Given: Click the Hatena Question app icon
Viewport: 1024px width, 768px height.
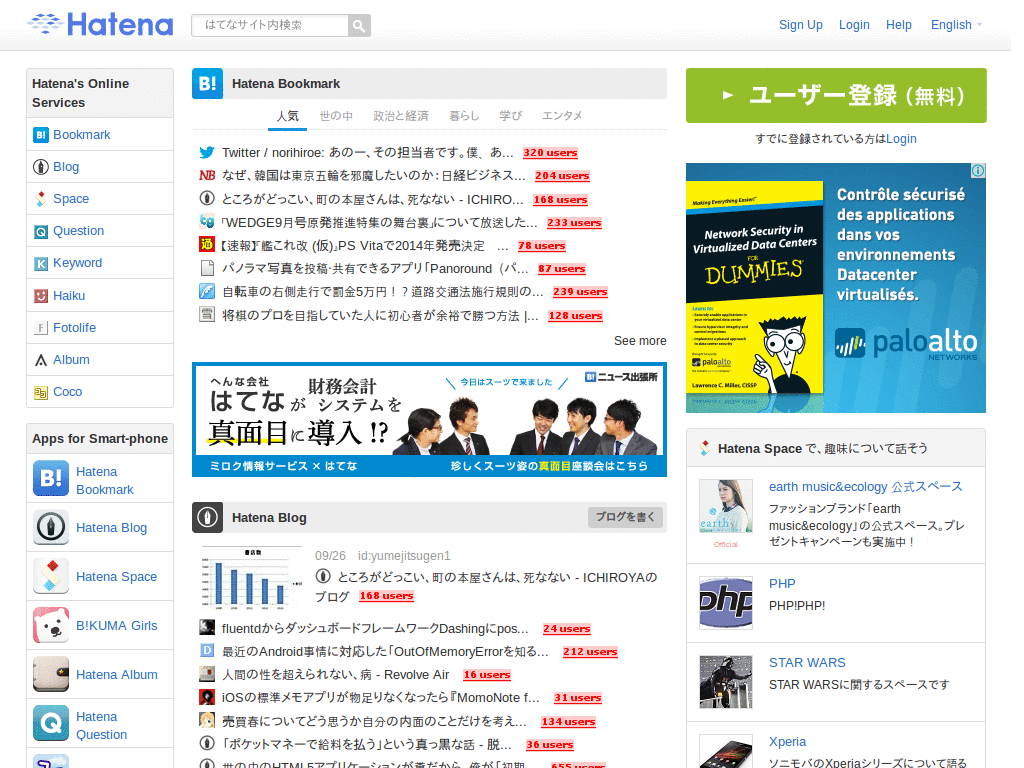Looking at the screenshot, I should pos(51,723).
